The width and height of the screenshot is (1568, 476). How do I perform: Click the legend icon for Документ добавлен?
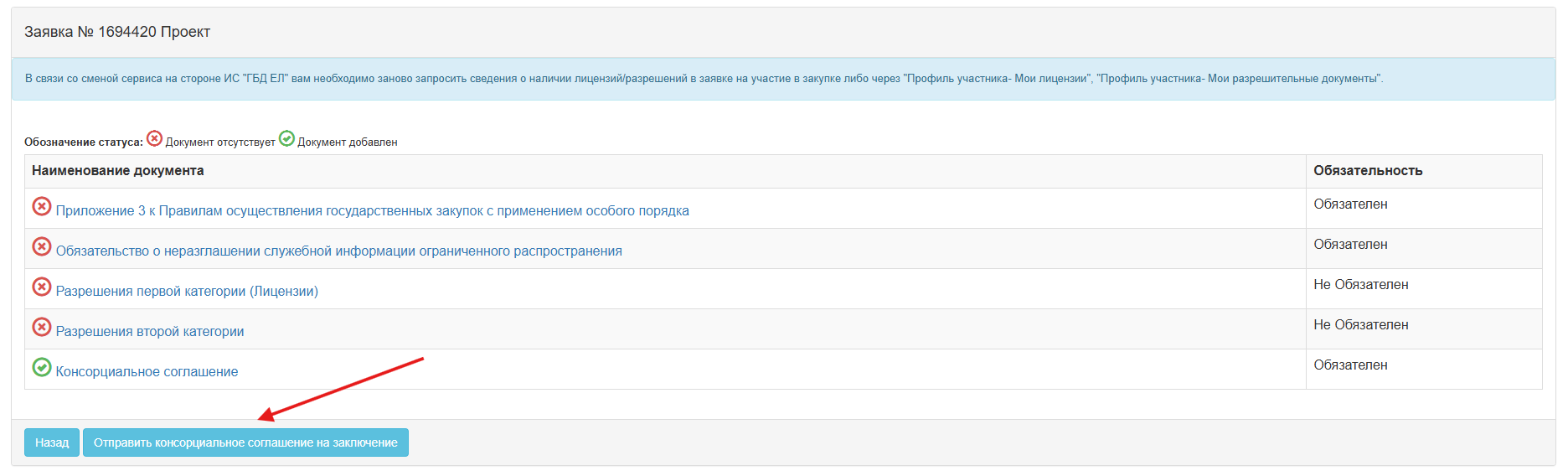click(x=286, y=138)
